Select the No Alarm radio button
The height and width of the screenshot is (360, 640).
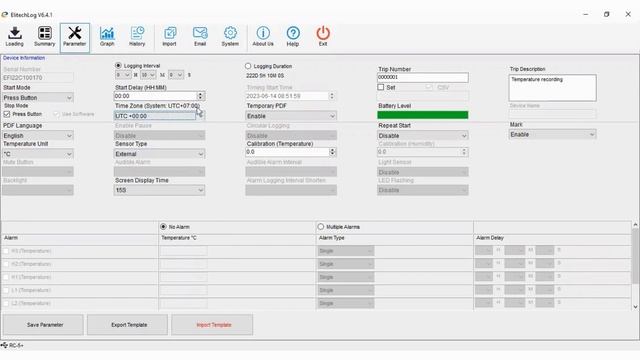click(x=163, y=227)
